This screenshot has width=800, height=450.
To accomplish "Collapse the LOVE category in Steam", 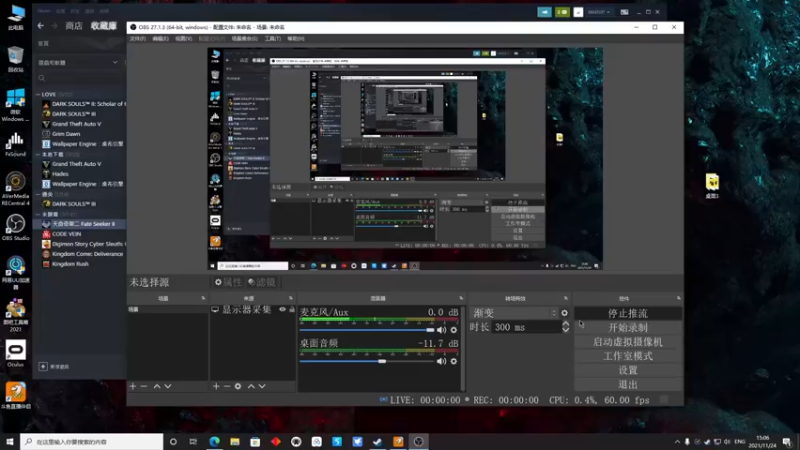I will (38, 94).
